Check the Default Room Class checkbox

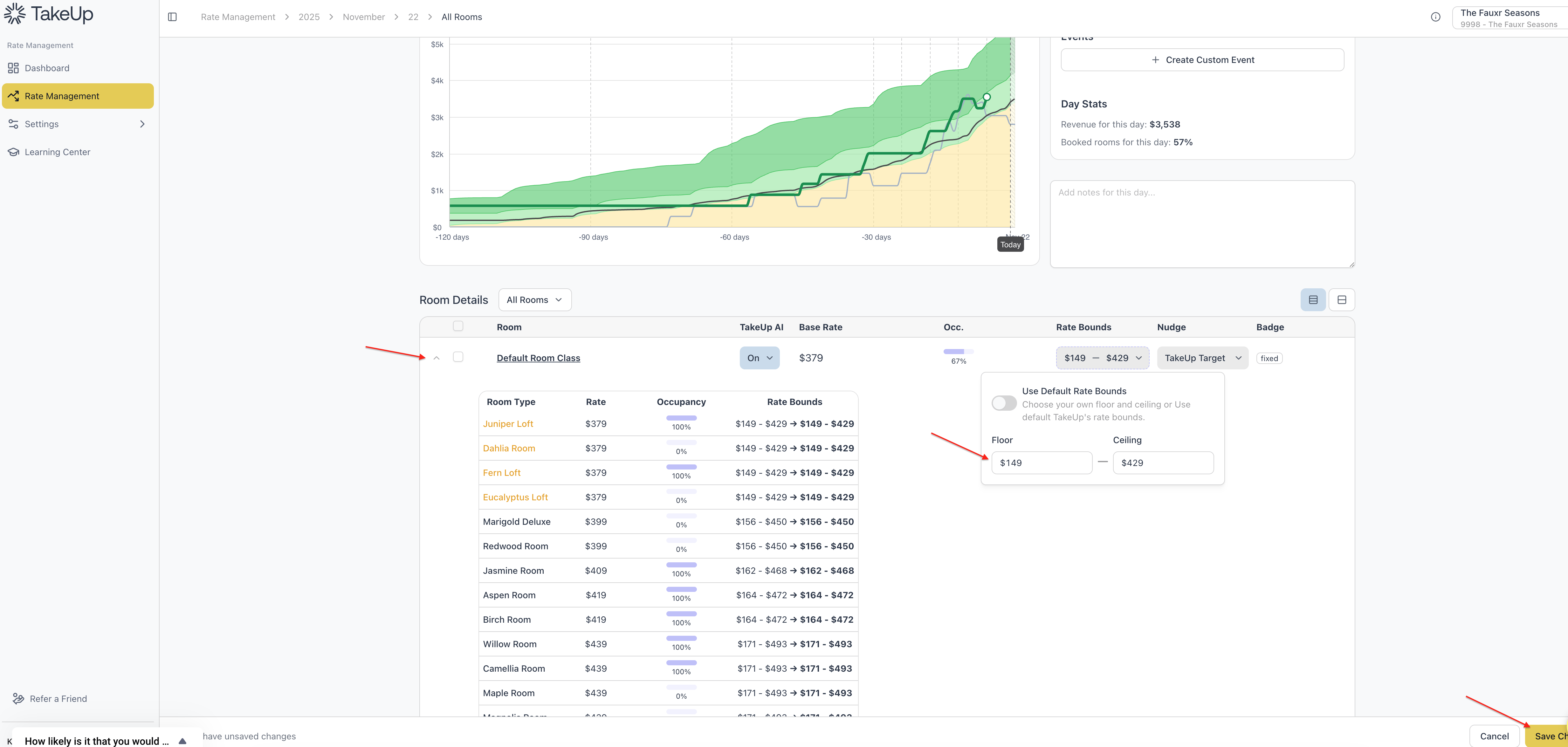[458, 357]
